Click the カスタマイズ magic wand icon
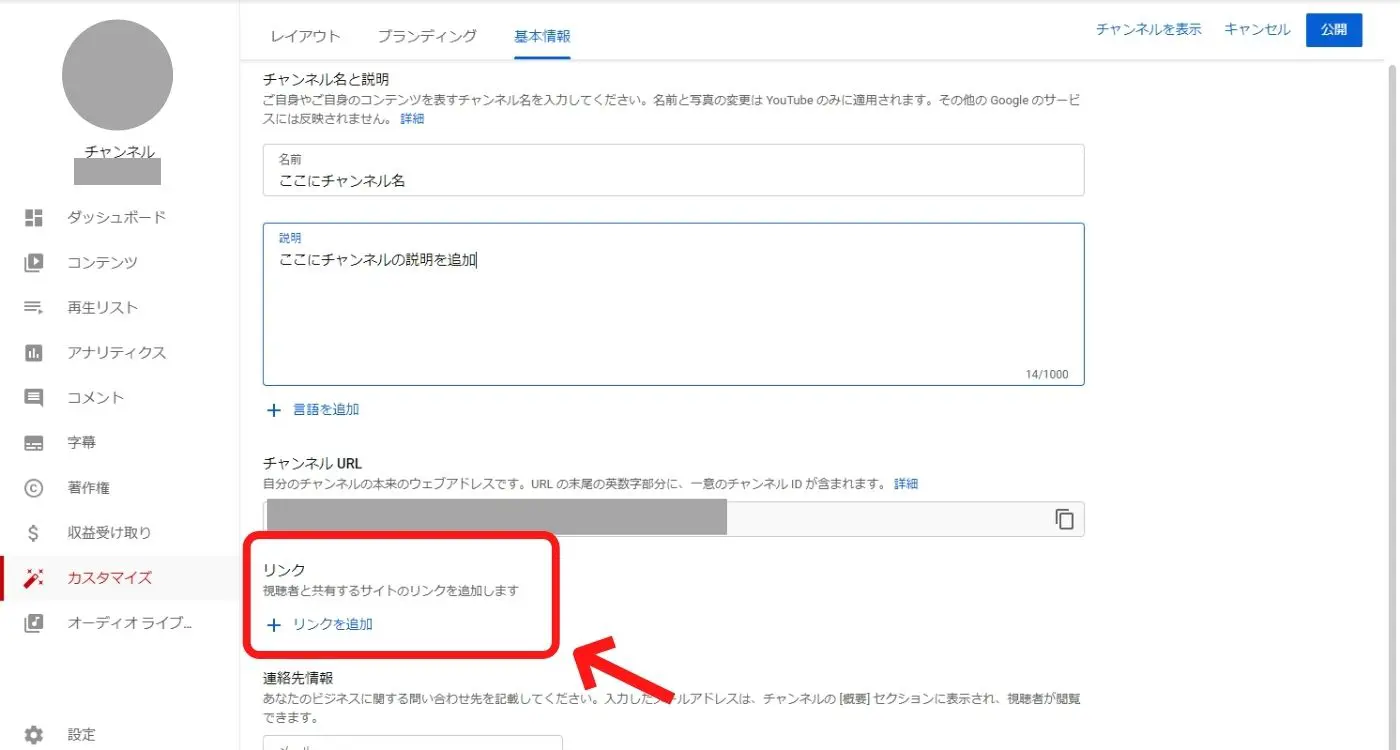The width and height of the screenshot is (1400, 750). pyautogui.click(x=34, y=578)
